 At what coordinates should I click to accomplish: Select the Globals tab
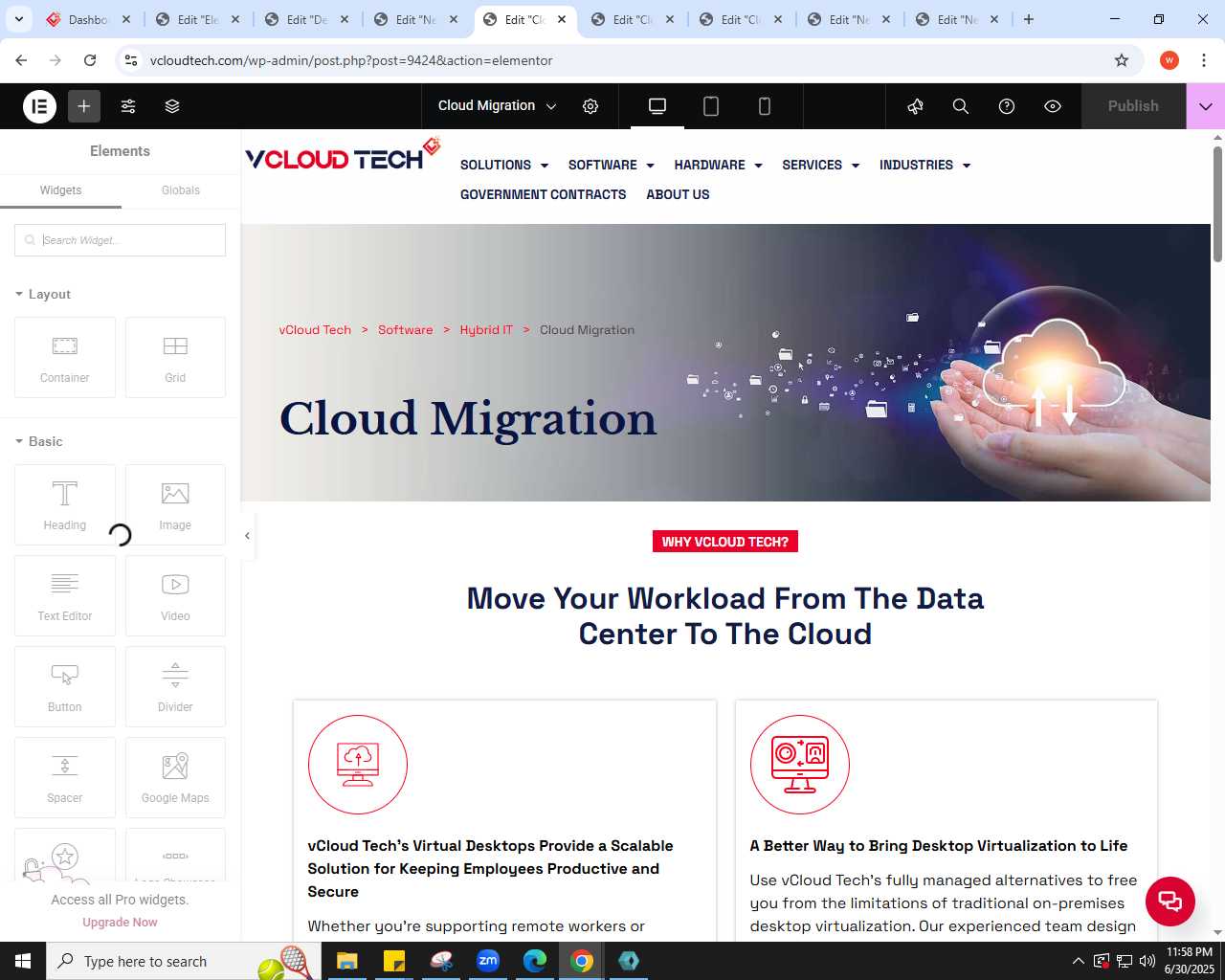pyautogui.click(x=181, y=190)
